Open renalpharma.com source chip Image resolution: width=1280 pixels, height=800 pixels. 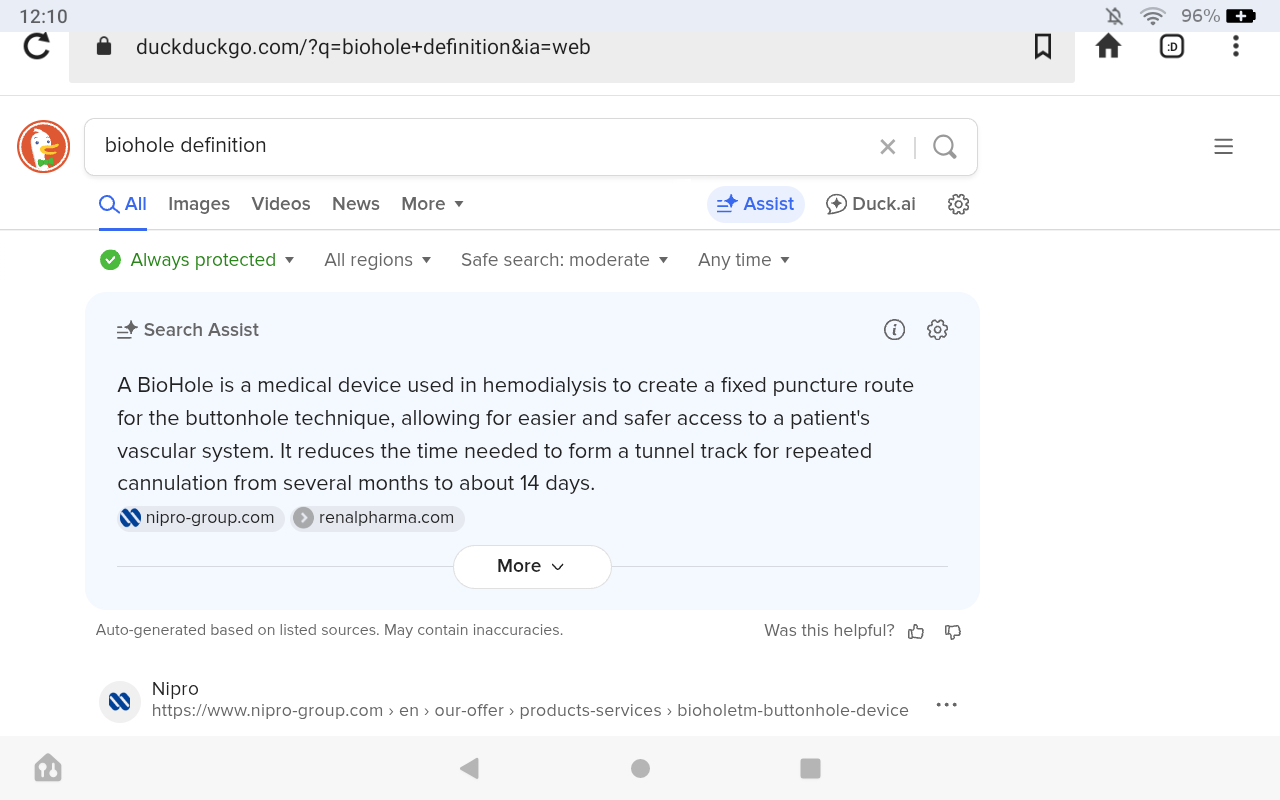click(x=378, y=518)
